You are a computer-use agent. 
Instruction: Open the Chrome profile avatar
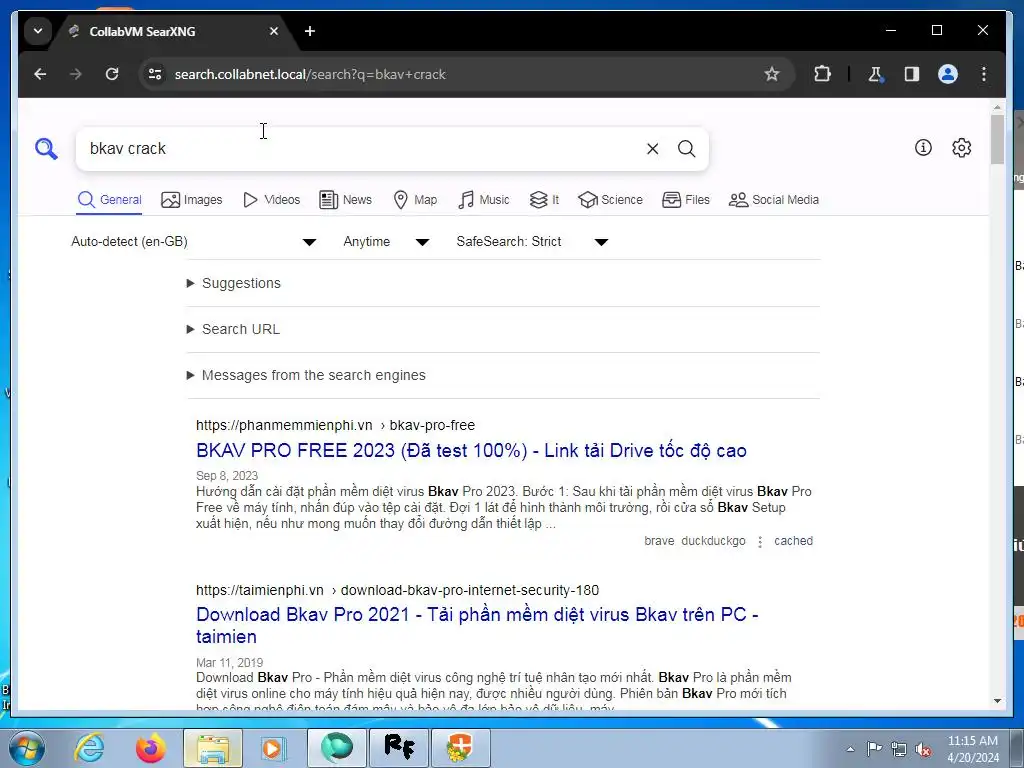pyautogui.click(x=948, y=74)
